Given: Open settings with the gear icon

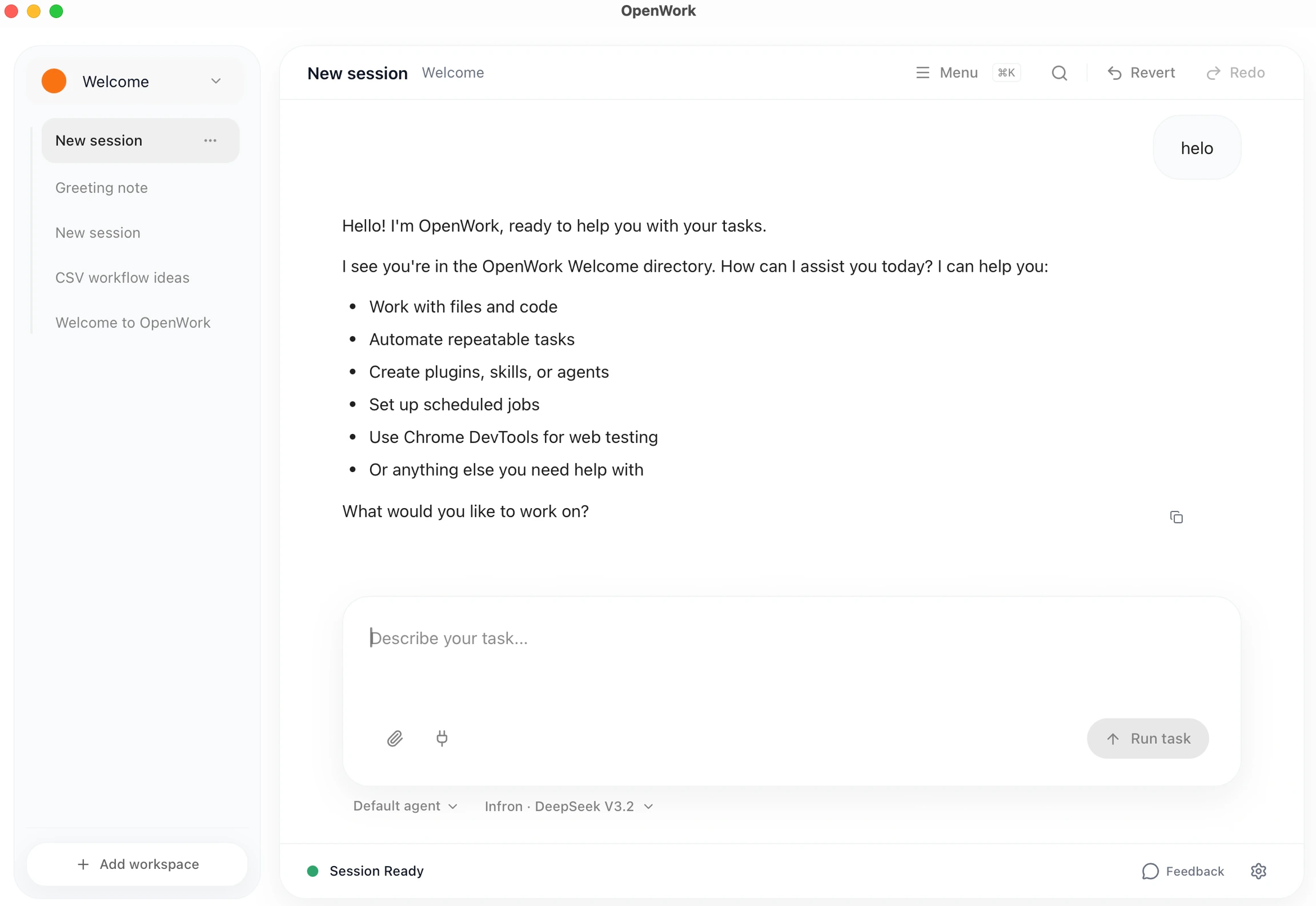Looking at the screenshot, I should pyautogui.click(x=1258, y=871).
